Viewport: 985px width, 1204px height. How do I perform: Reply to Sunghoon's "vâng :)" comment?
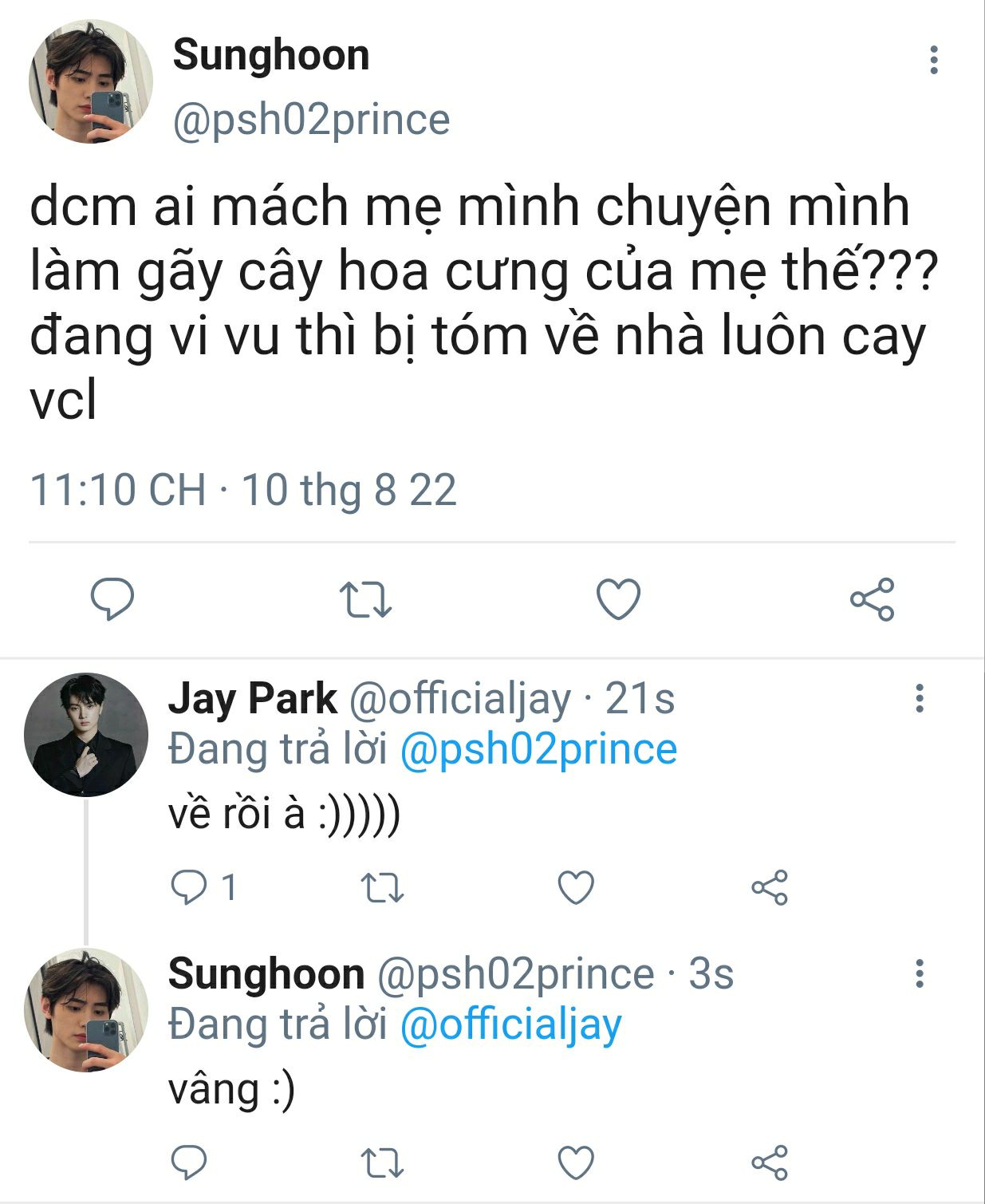point(190,1163)
